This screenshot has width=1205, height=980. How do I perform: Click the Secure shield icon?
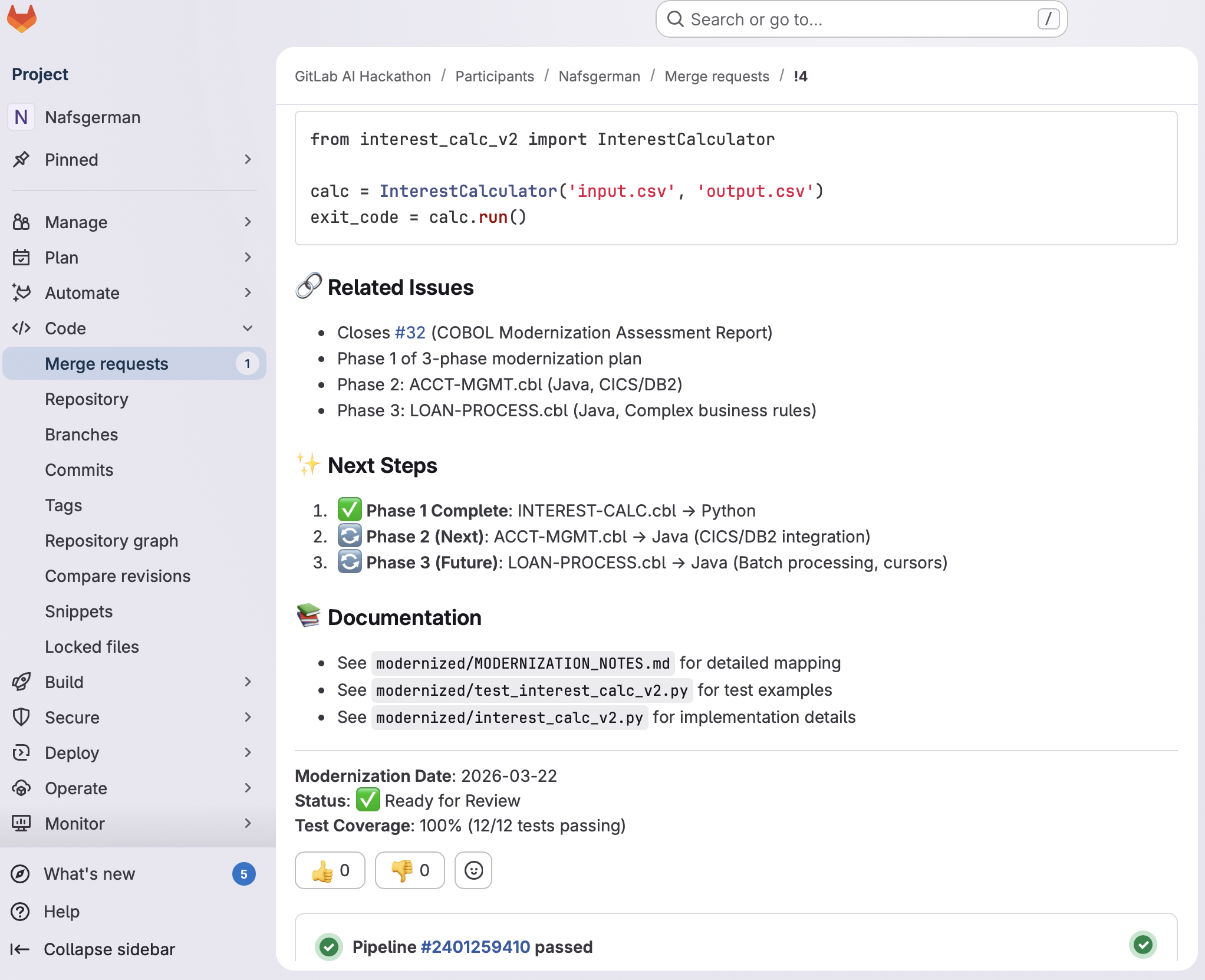click(x=21, y=718)
